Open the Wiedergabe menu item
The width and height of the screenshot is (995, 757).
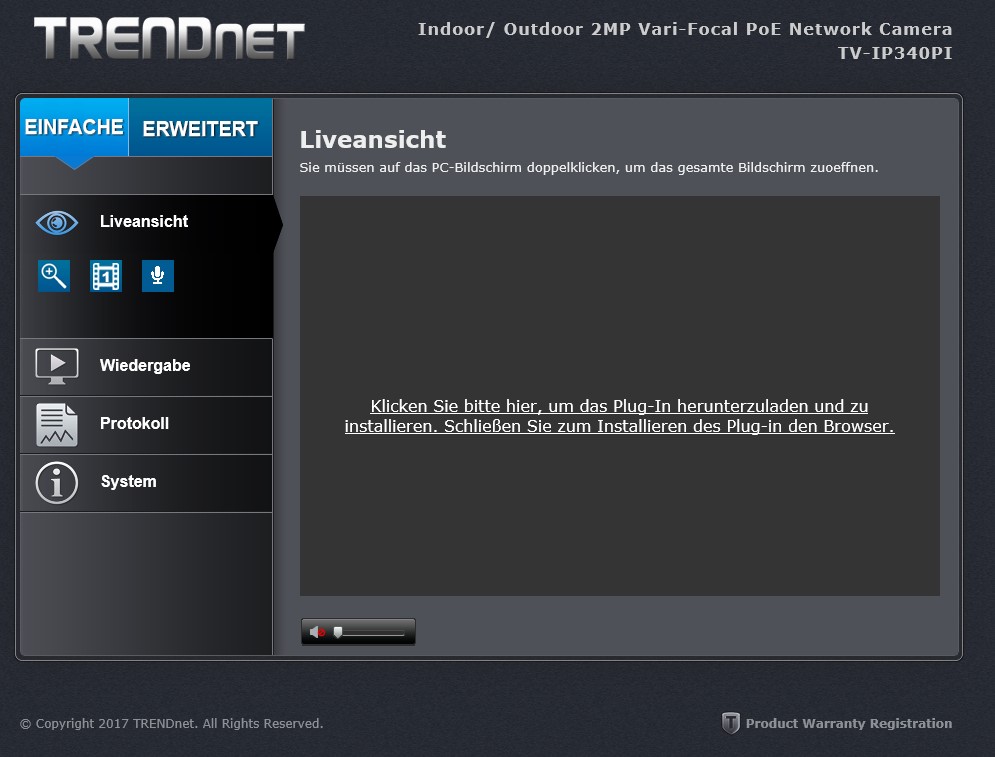click(x=147, y=367)
